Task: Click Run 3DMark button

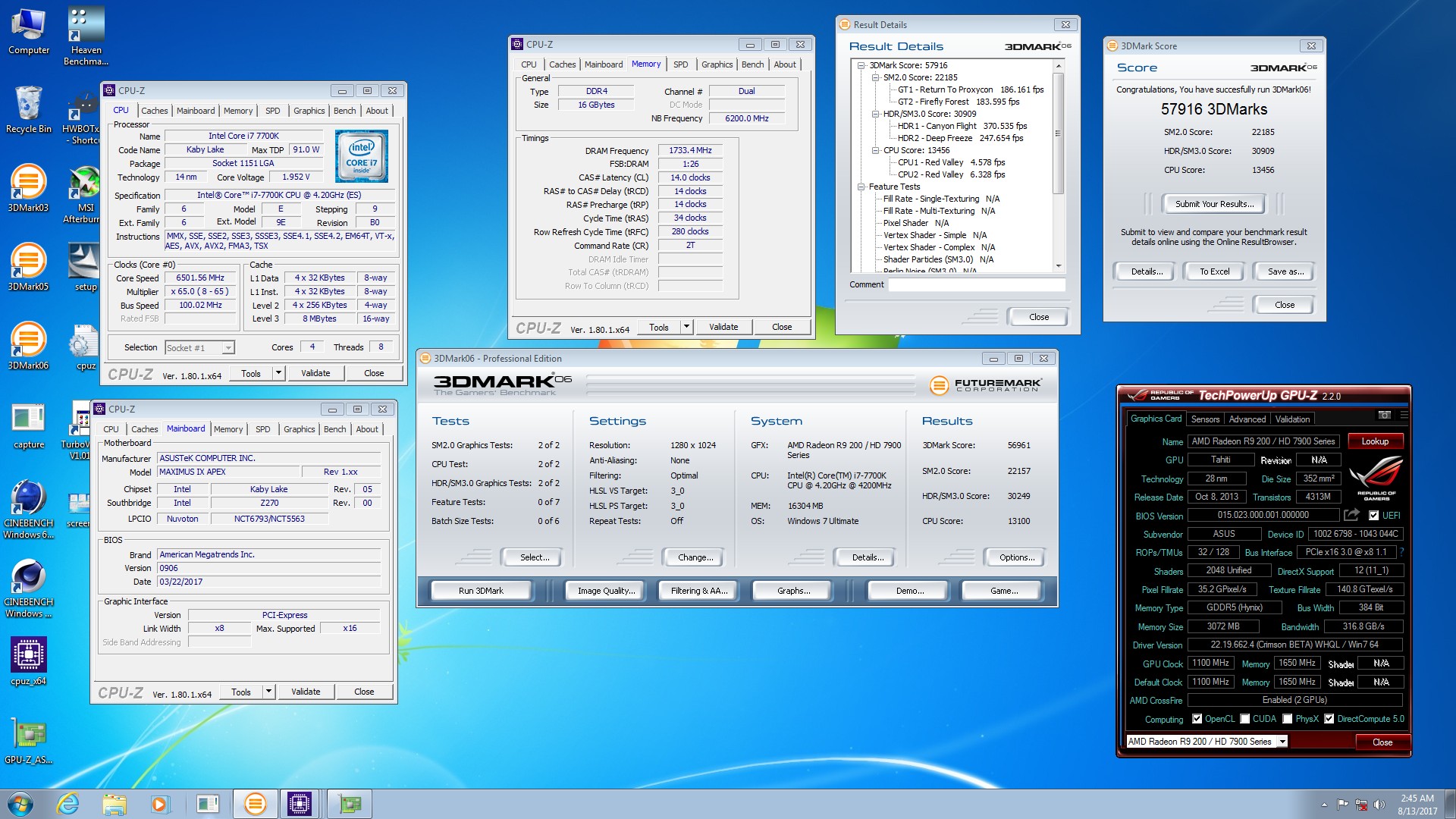Action: tap(481, 591)
